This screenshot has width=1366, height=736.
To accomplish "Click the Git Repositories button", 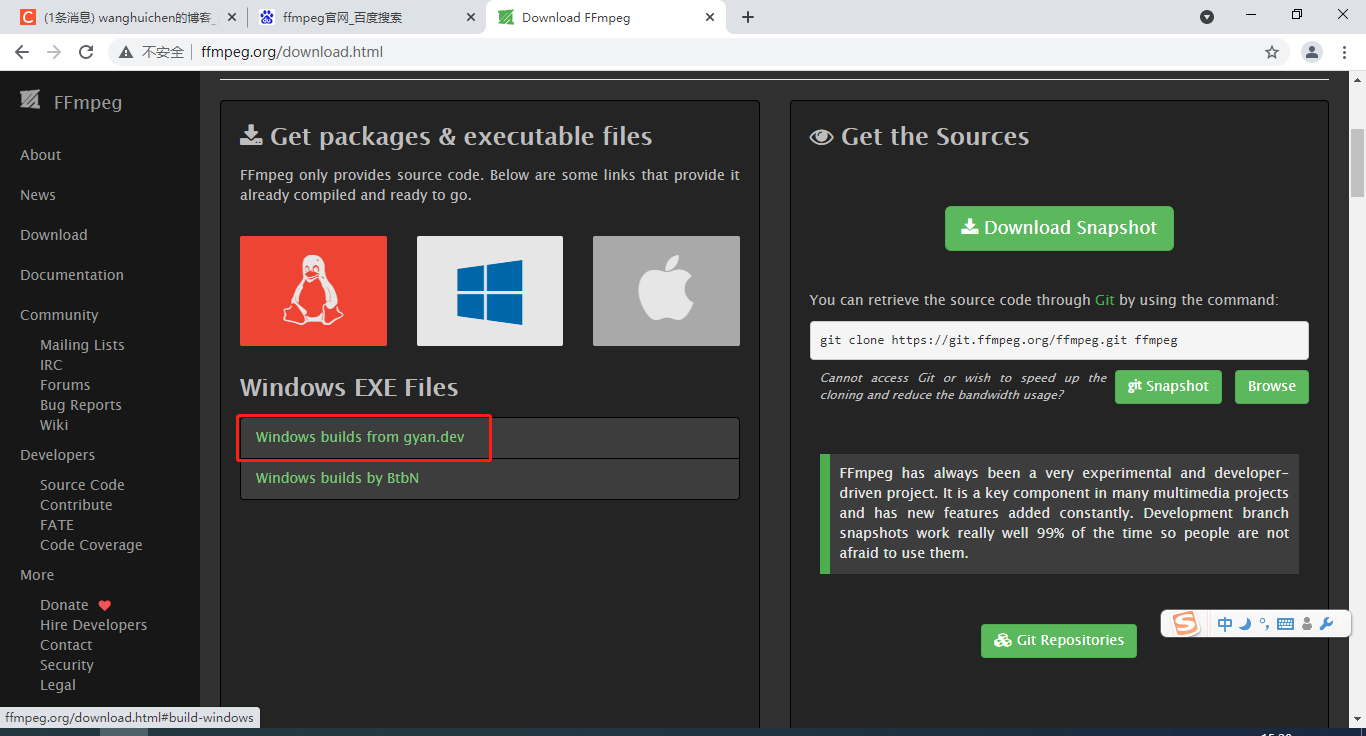I will [1059, 640].
